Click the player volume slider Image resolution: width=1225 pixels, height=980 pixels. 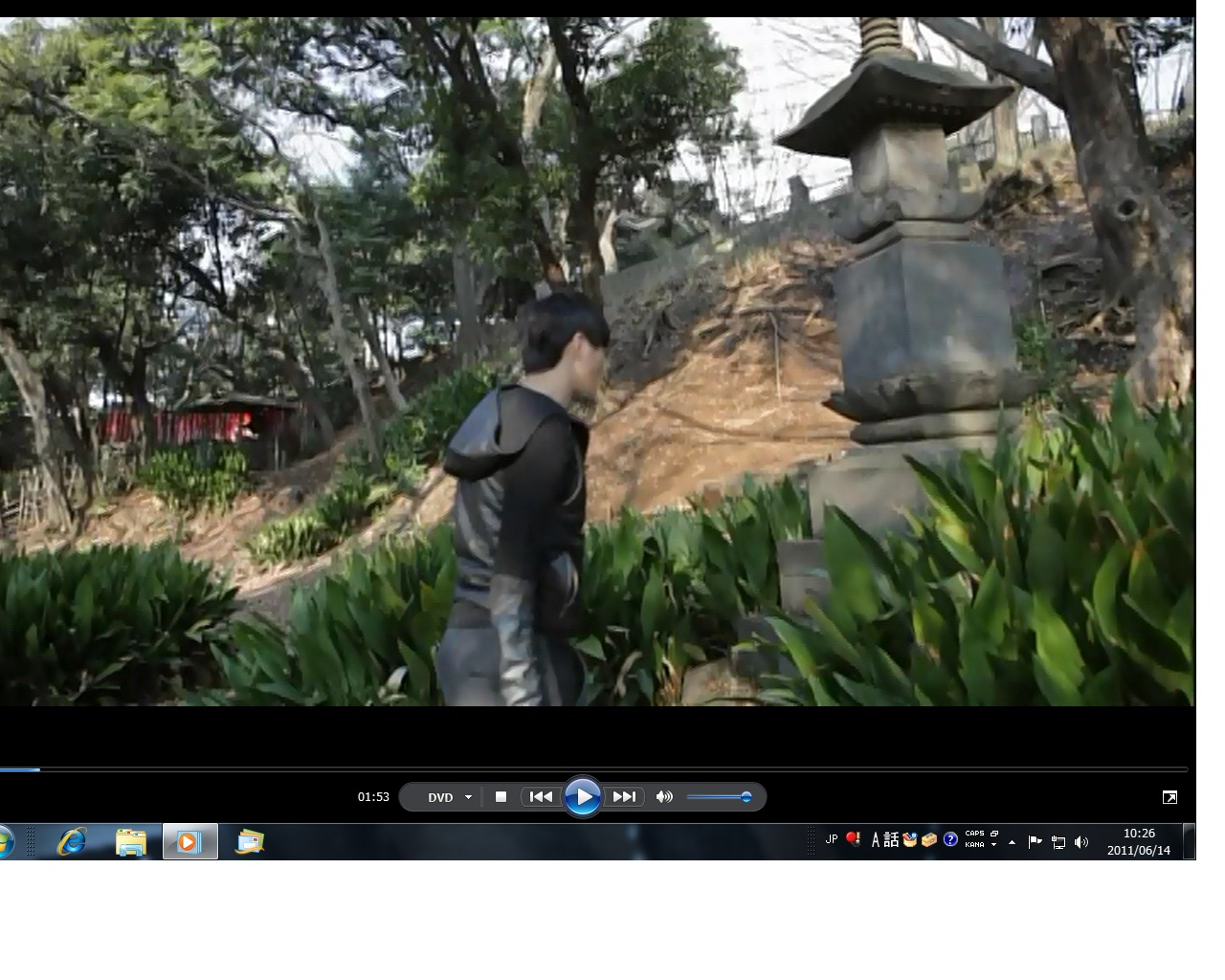pos(719,797)
